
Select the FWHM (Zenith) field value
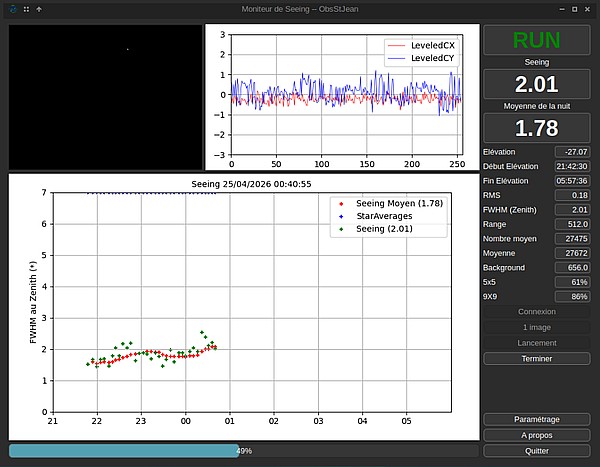point(572,210)
